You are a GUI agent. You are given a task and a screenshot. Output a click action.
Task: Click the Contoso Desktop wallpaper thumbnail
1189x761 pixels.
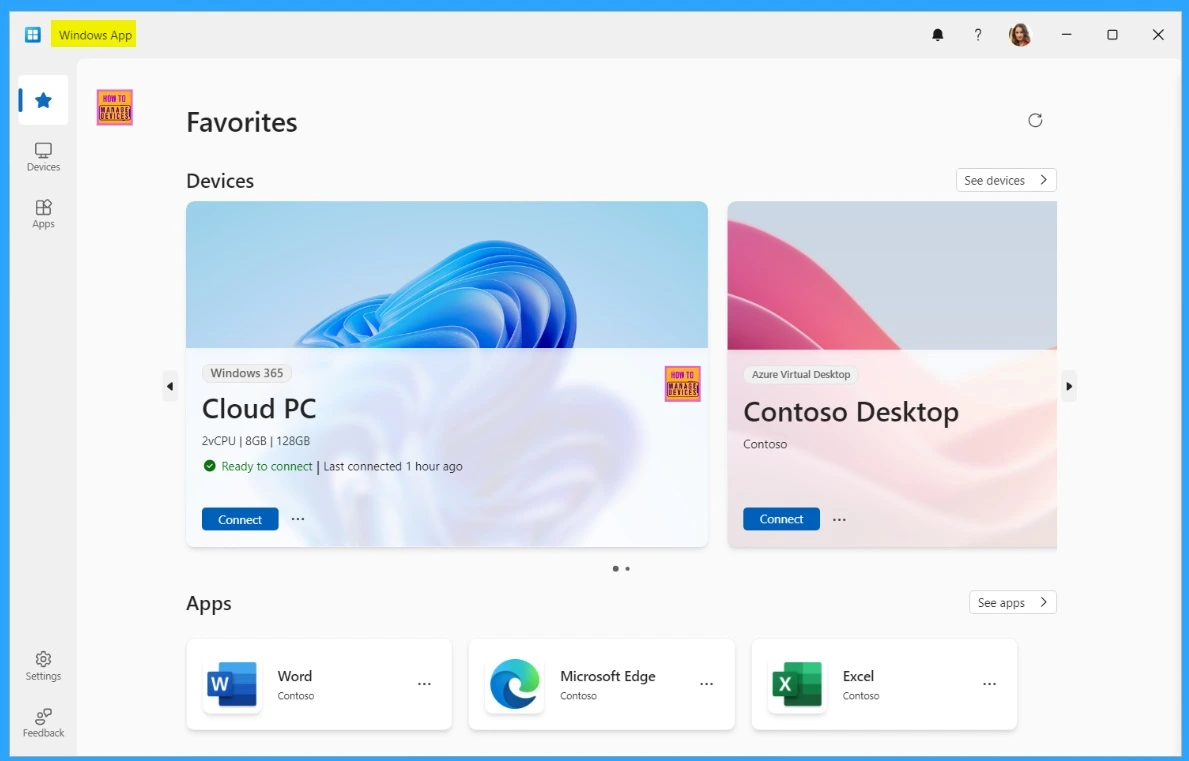pyautogui.click(x=892, y=275)
